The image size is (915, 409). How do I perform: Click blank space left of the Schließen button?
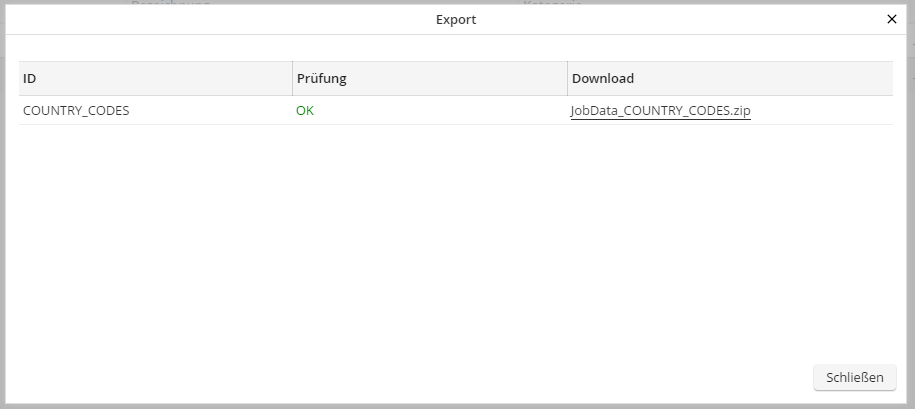point(600,377)
